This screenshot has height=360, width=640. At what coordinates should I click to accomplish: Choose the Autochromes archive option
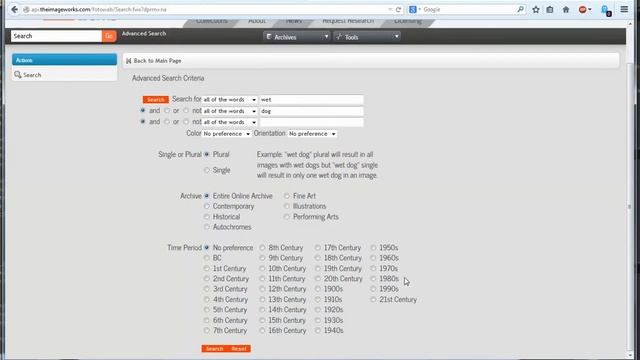click(207, 227)
